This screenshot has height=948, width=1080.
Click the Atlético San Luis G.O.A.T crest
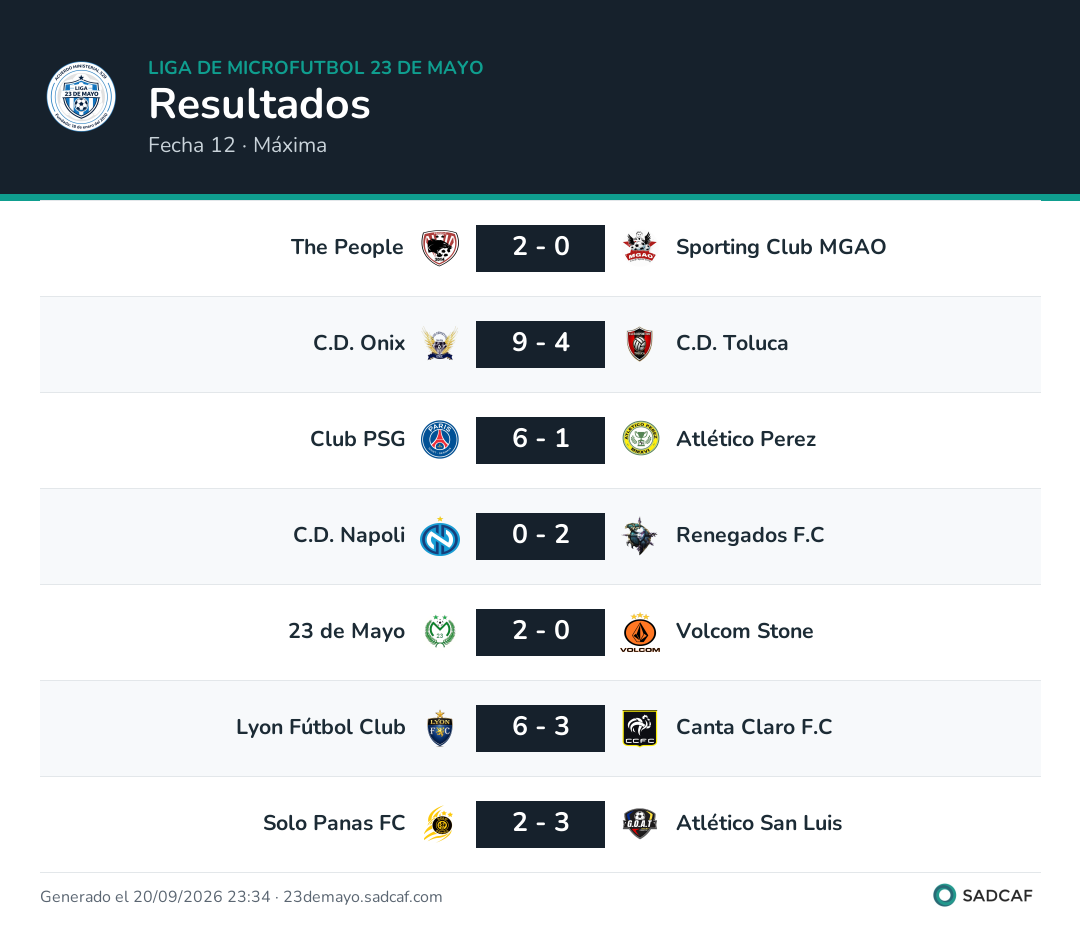point(640,824)
